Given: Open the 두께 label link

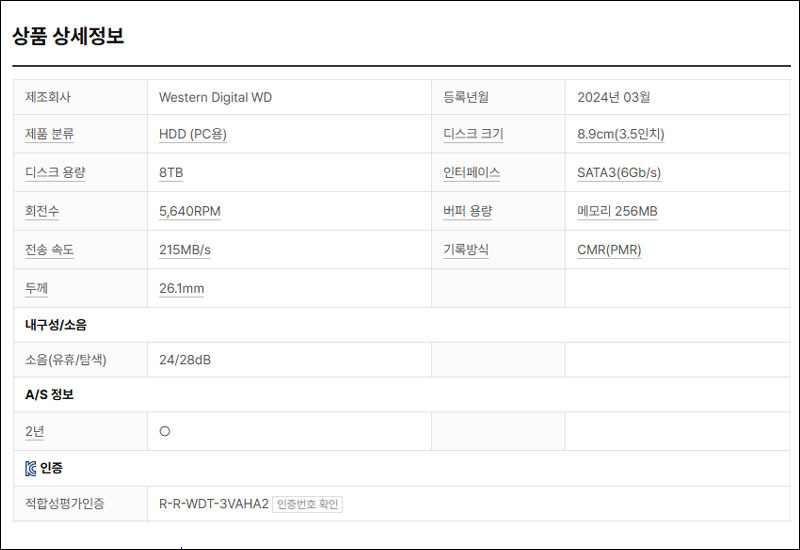Looking at the screenshot, I should pos(36,289).
